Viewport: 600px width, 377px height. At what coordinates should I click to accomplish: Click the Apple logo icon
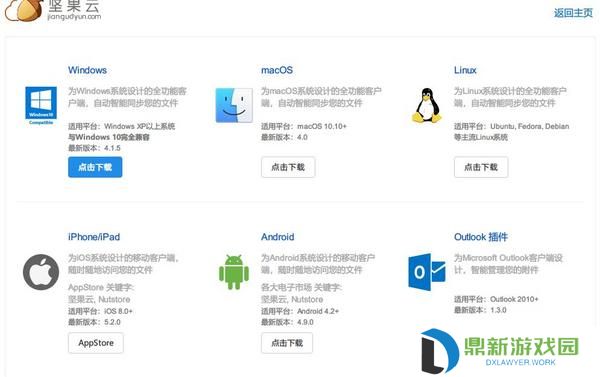[x=41, y=272]
